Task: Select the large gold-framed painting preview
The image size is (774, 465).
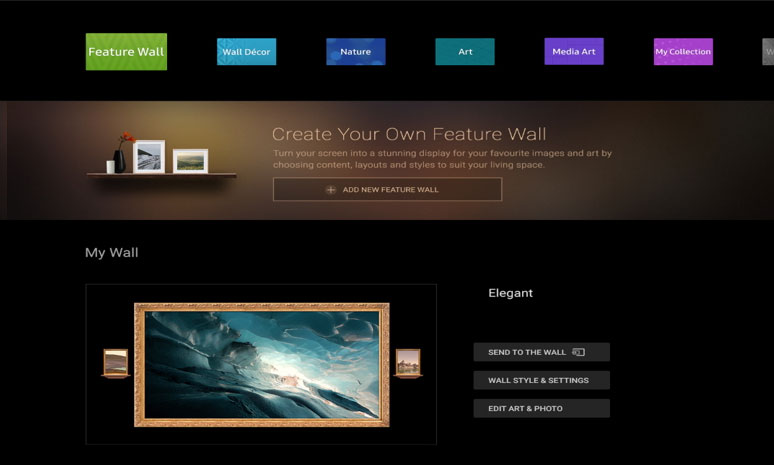Action: 261,364
